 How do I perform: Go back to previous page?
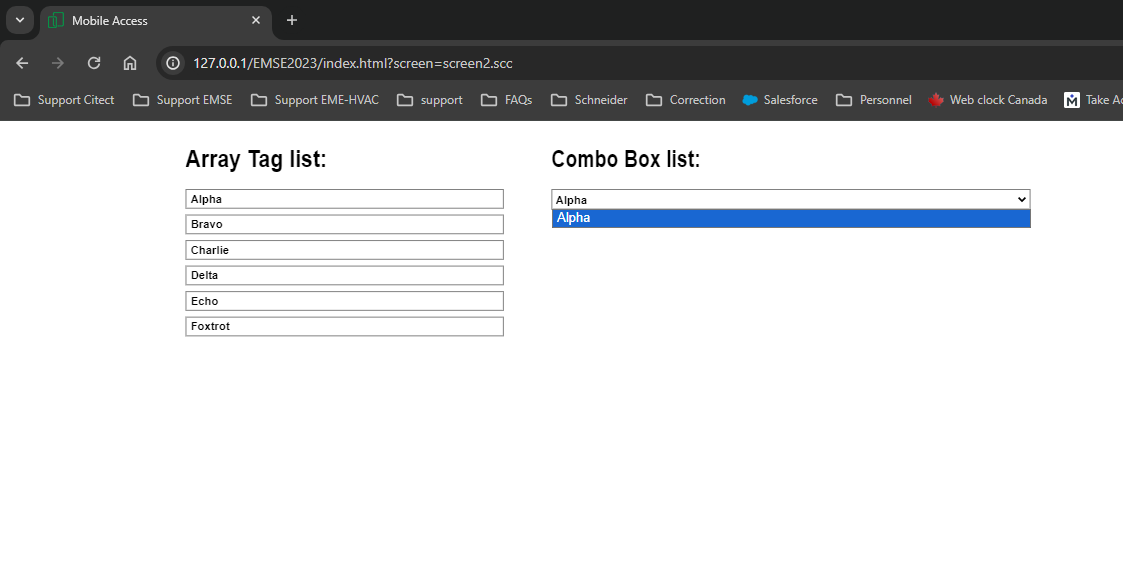click(x=22, y=63)
